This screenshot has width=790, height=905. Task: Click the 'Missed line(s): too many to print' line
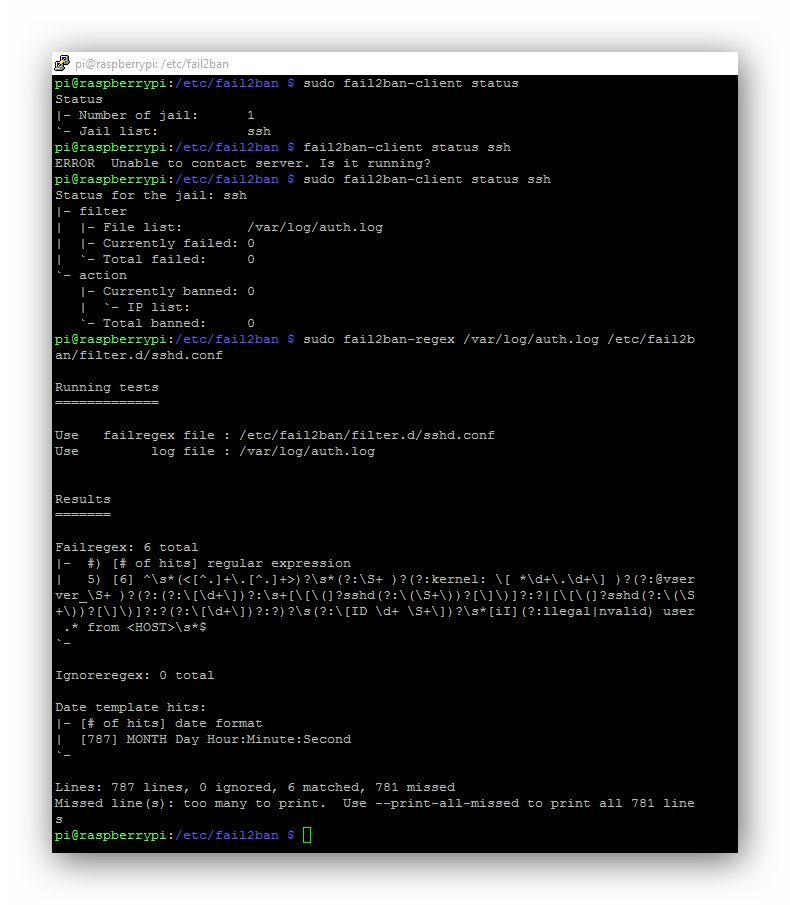[375, 803]
